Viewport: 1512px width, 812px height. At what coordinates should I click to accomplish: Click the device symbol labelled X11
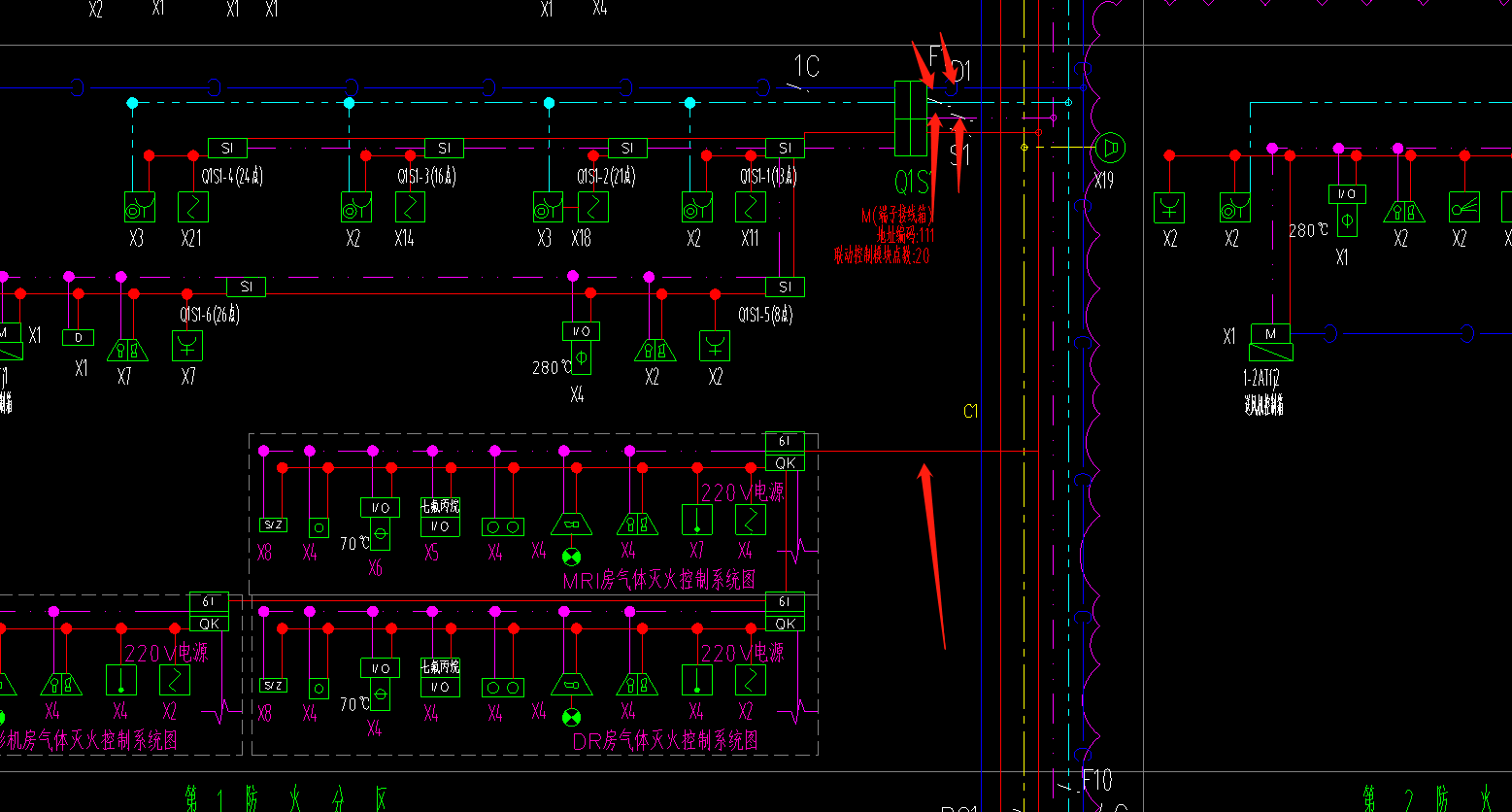[751, 207]
